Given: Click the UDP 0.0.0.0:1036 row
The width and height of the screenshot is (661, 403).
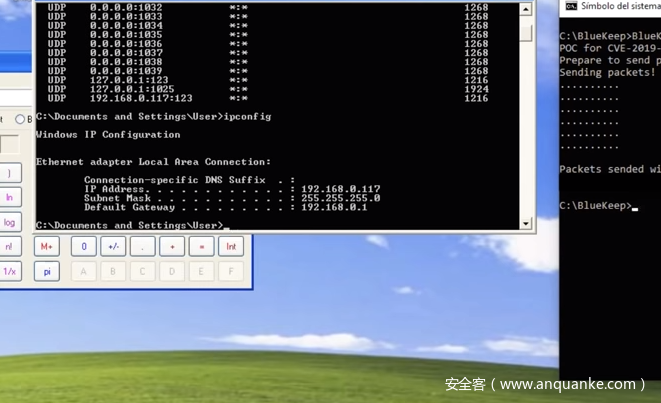Looking at the screenshot, I should tap(268, 44).
